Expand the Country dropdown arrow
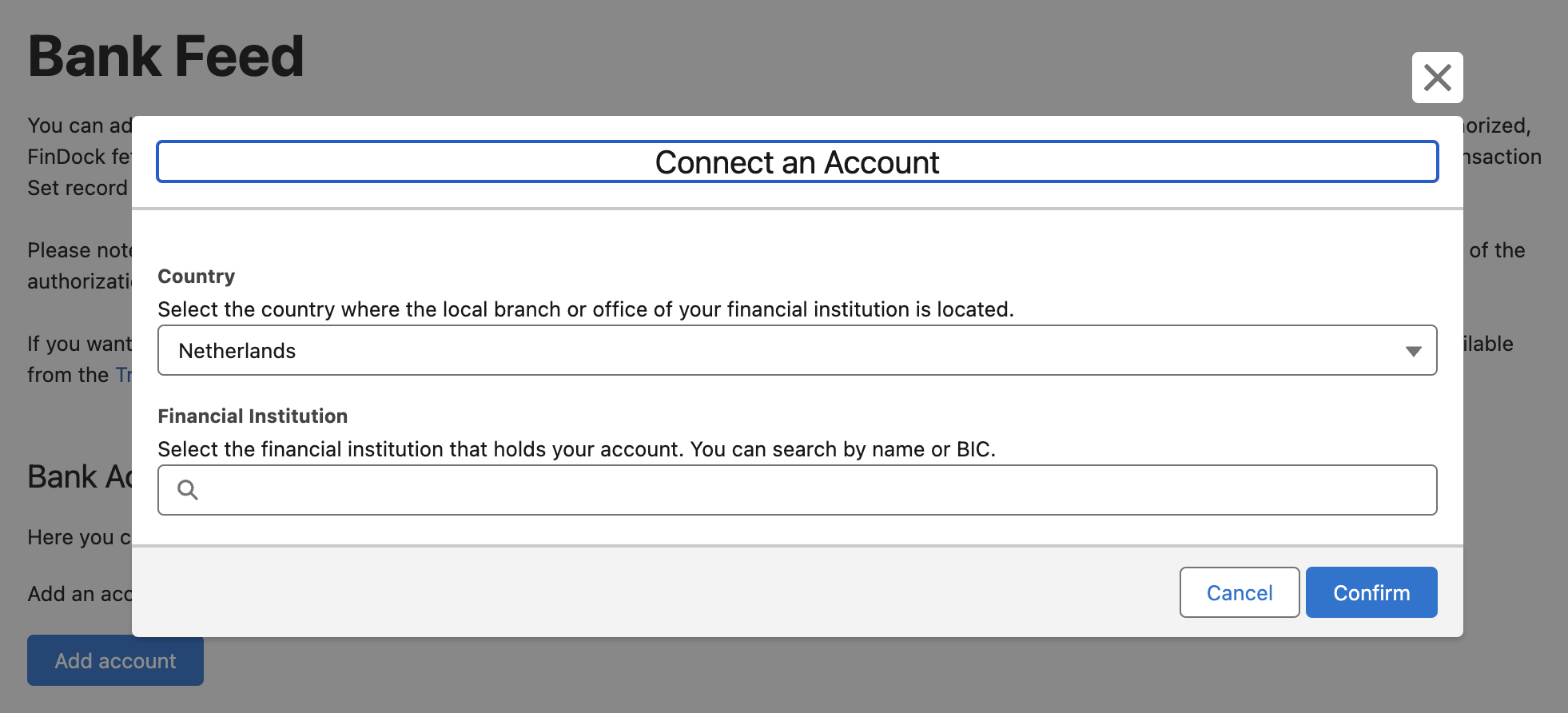This screenshot has height=713, width=1568. coord(1413,351)
